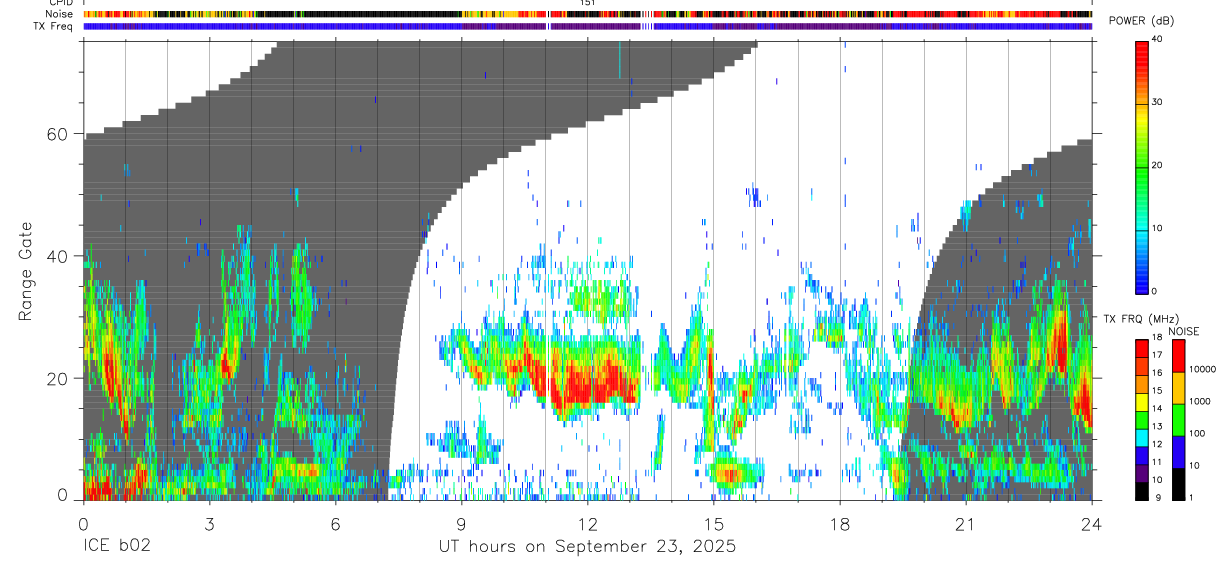Click the 10000 label on NOISE legend

pos(1203,369)
